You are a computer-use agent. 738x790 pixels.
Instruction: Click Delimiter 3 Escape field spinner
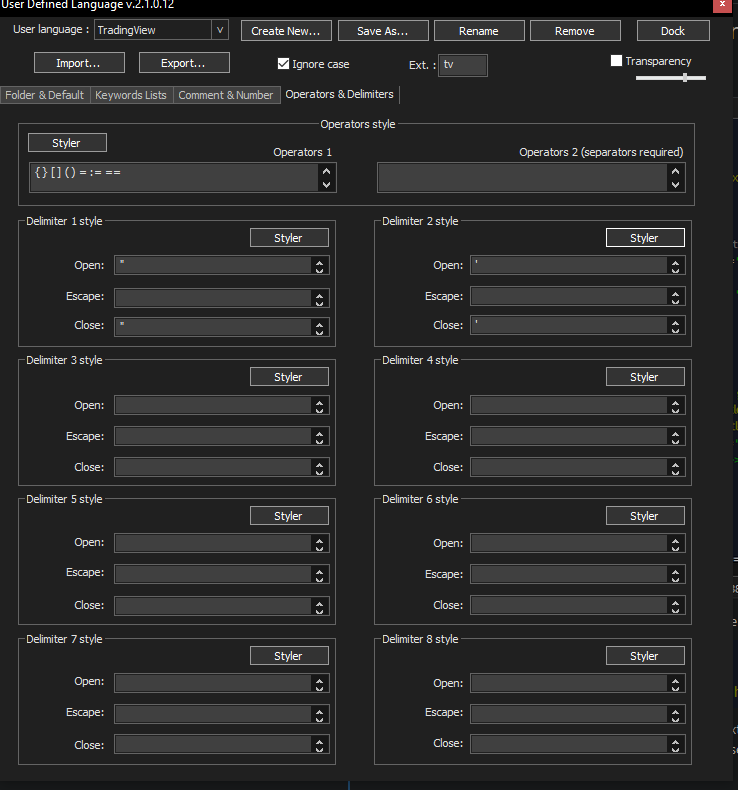(319, 437)
